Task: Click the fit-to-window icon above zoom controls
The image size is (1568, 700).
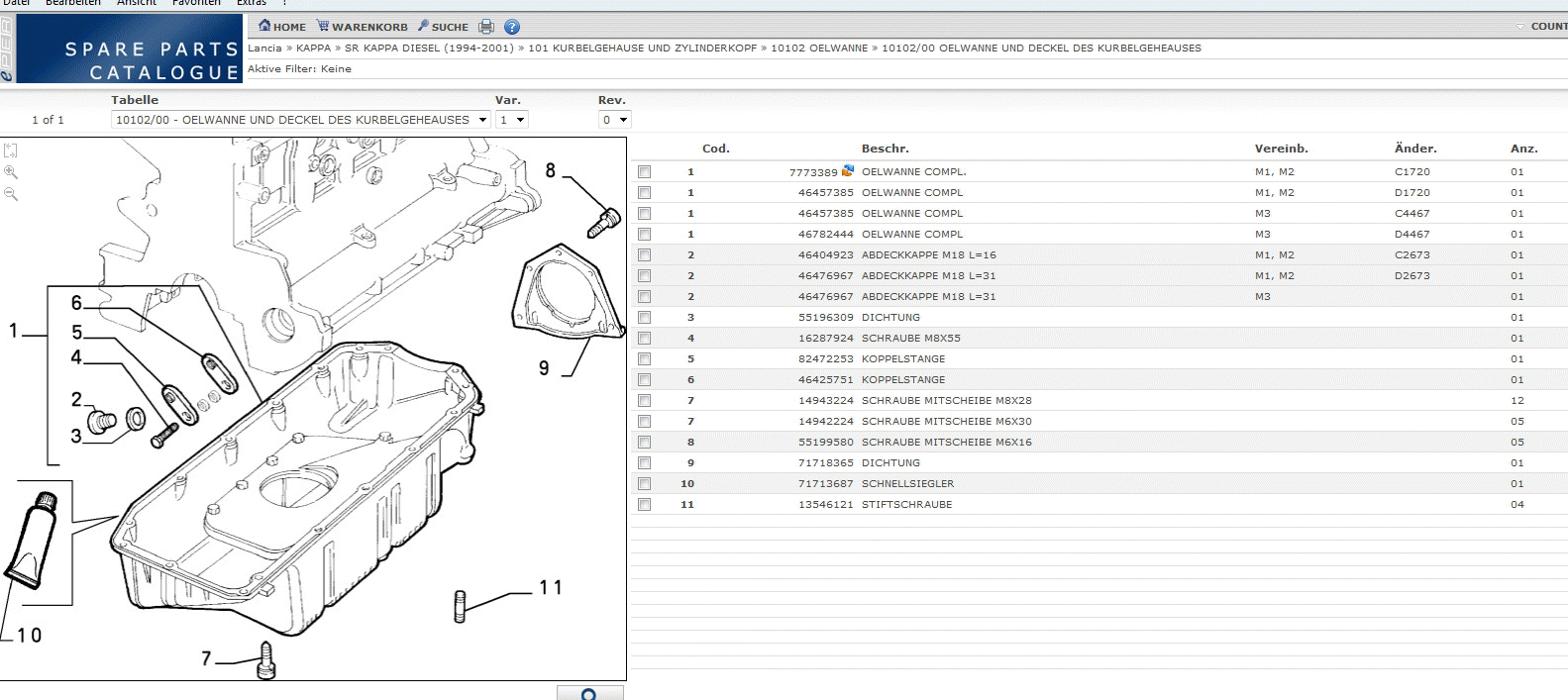Action: pos(11,150)
